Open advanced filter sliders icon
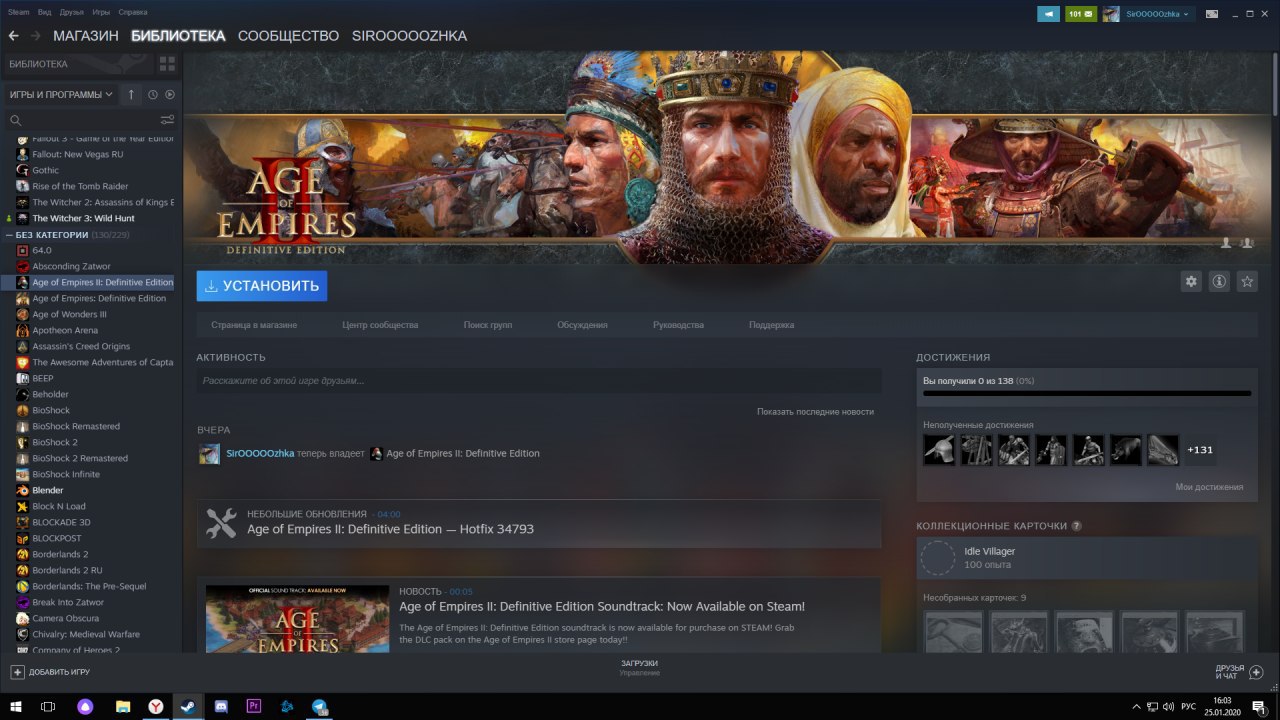This screenshot has height=720, width=1280. (x=167, y=120)
